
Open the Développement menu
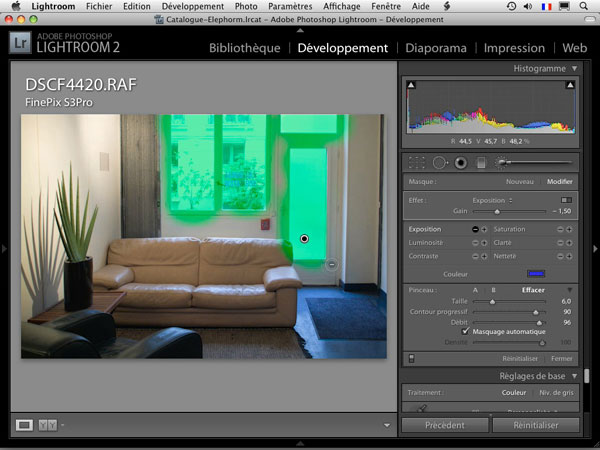coord(192,7)
